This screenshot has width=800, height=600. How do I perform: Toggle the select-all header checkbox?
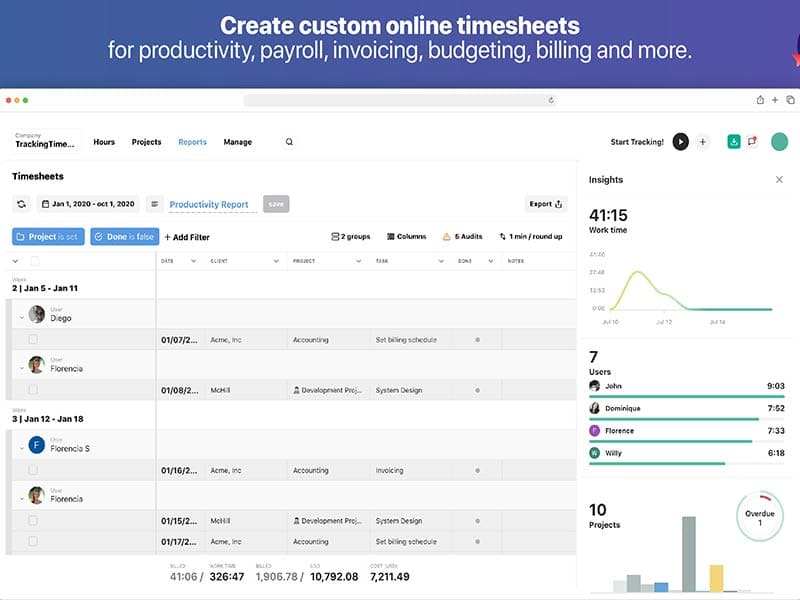click(x=35, y=261)
